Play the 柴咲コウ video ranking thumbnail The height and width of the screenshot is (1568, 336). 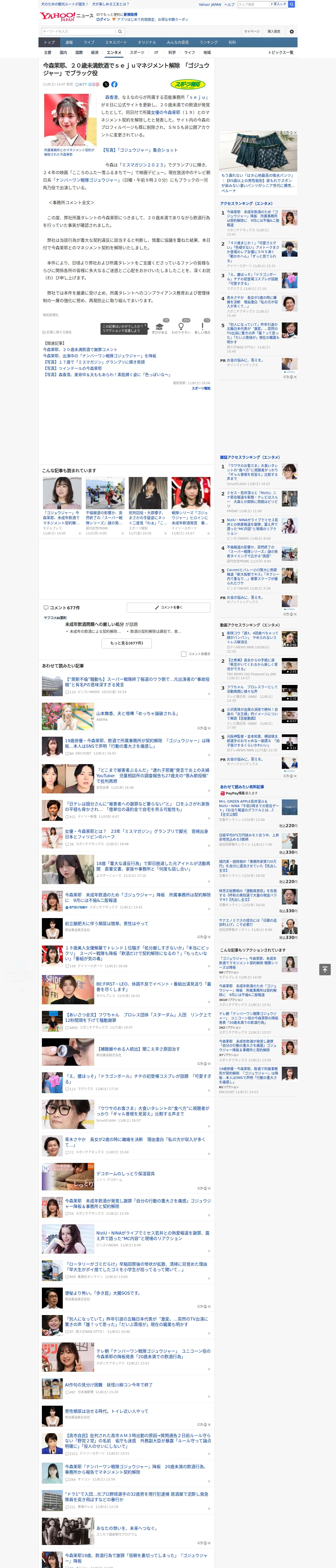289,640
